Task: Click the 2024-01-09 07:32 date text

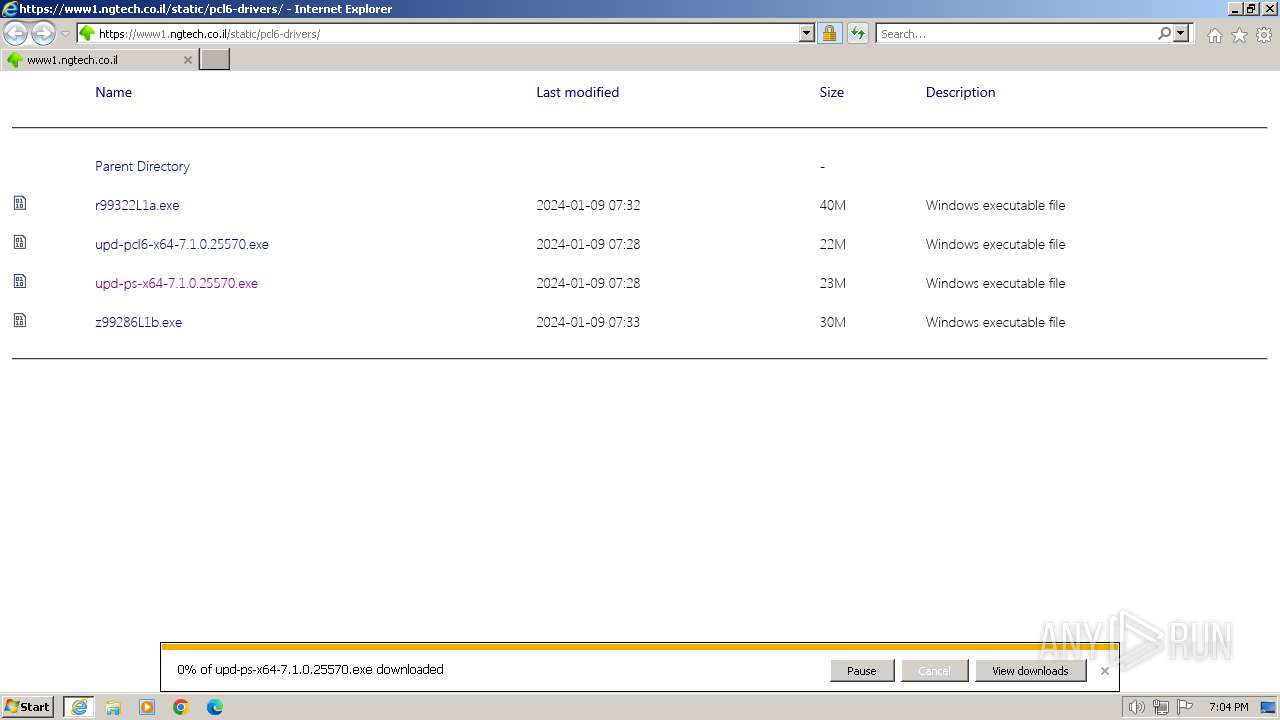Action: (588, 205)
